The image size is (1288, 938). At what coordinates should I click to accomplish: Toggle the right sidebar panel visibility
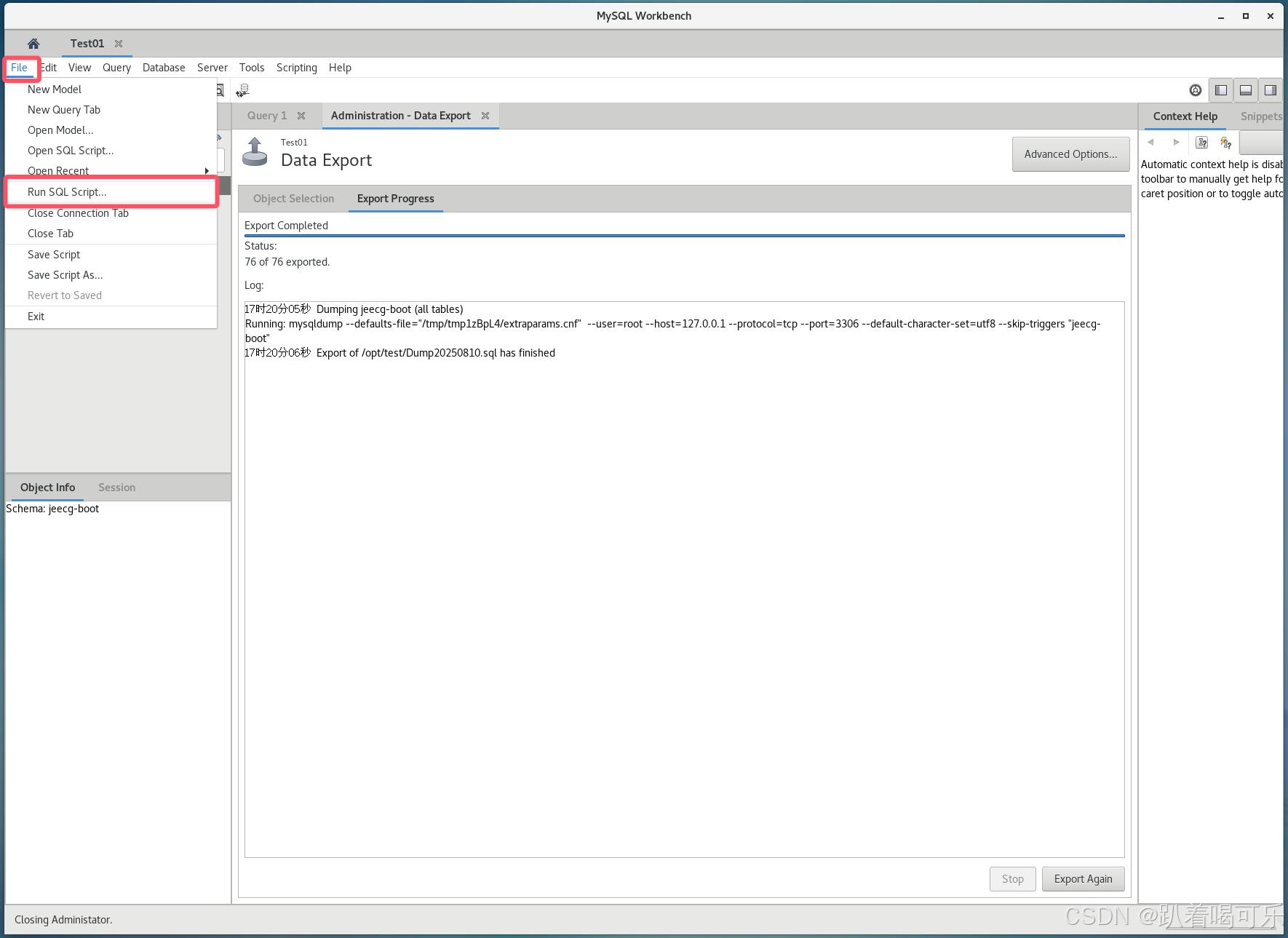(1271, 90)
